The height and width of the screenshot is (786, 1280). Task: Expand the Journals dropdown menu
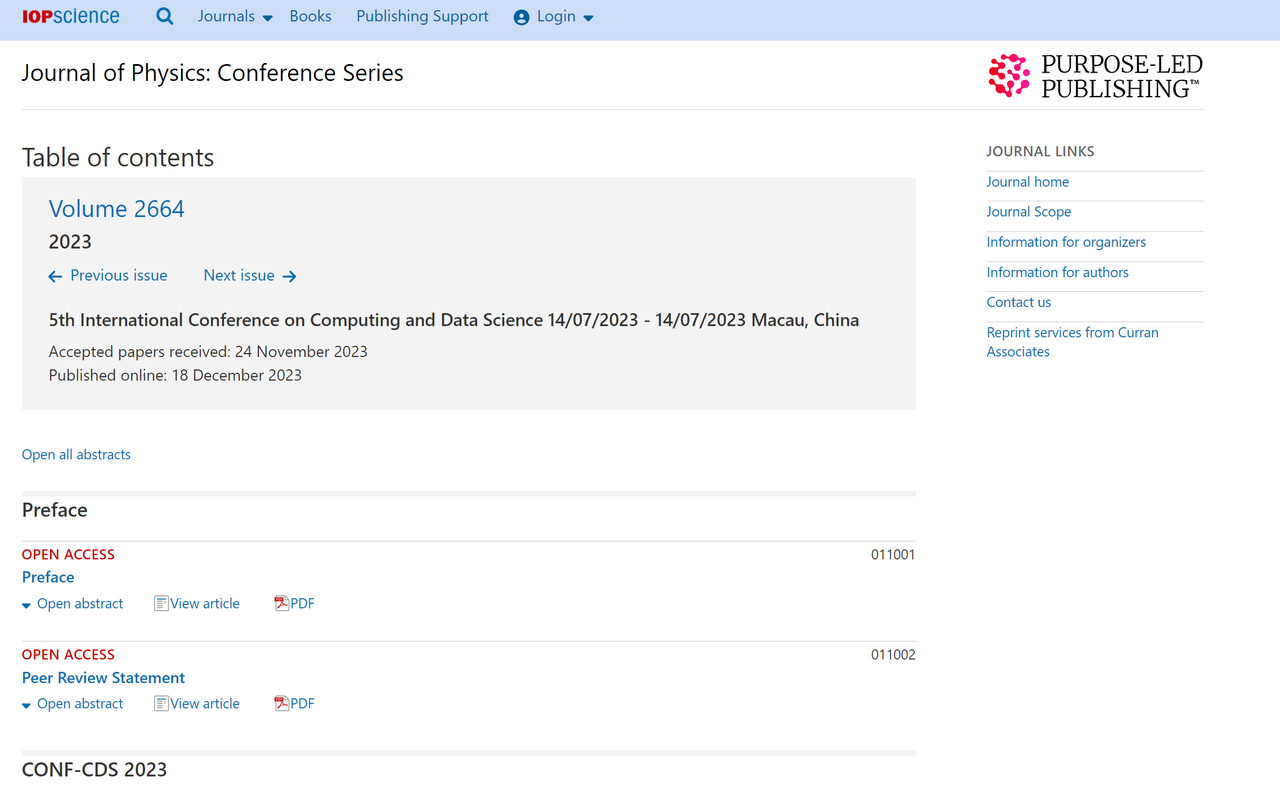235,17
